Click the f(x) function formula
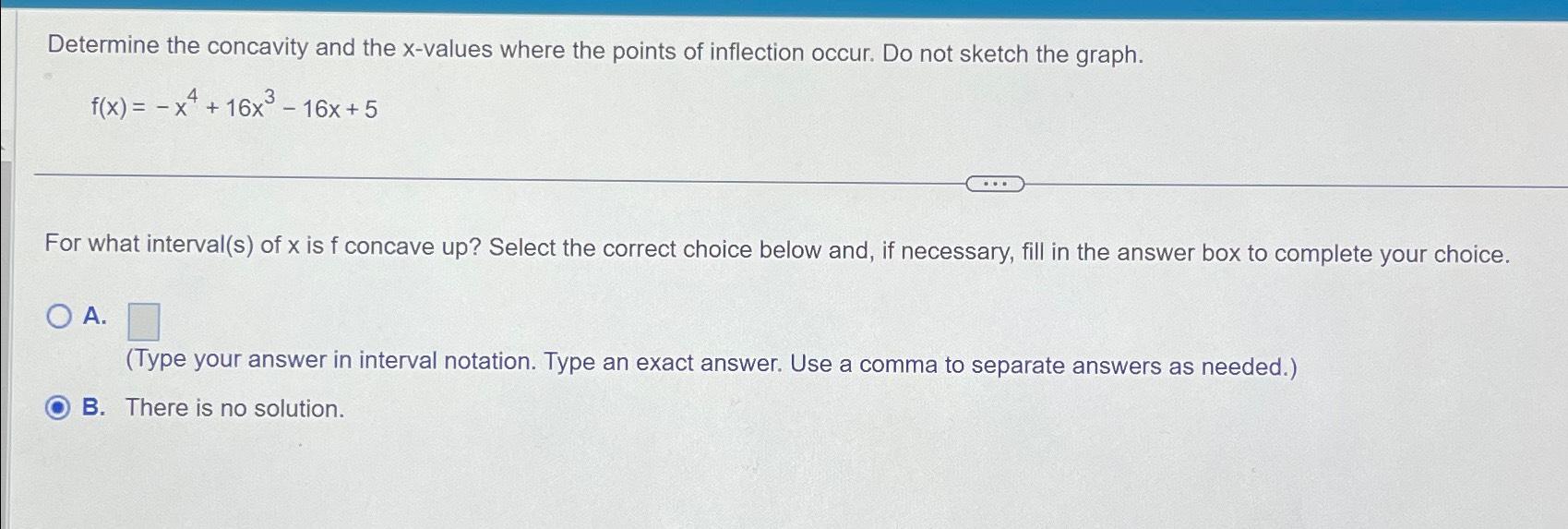1568x529 pixels. 234,106
